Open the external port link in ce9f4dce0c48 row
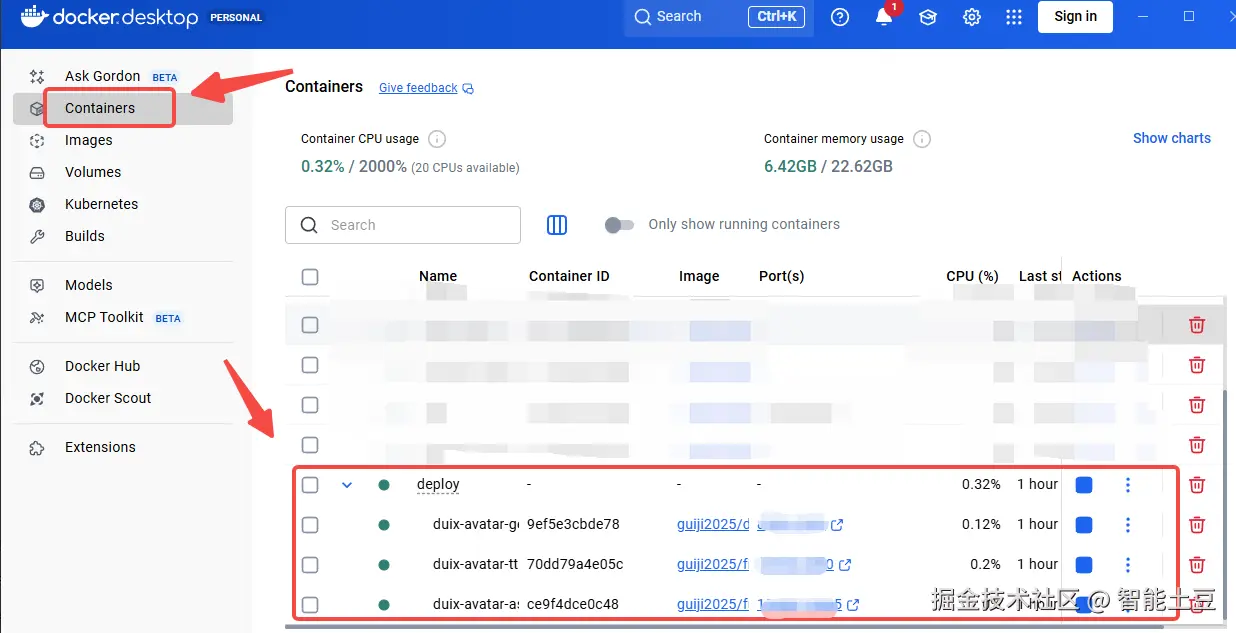The image size is (1236, 633). pos(853,605)
